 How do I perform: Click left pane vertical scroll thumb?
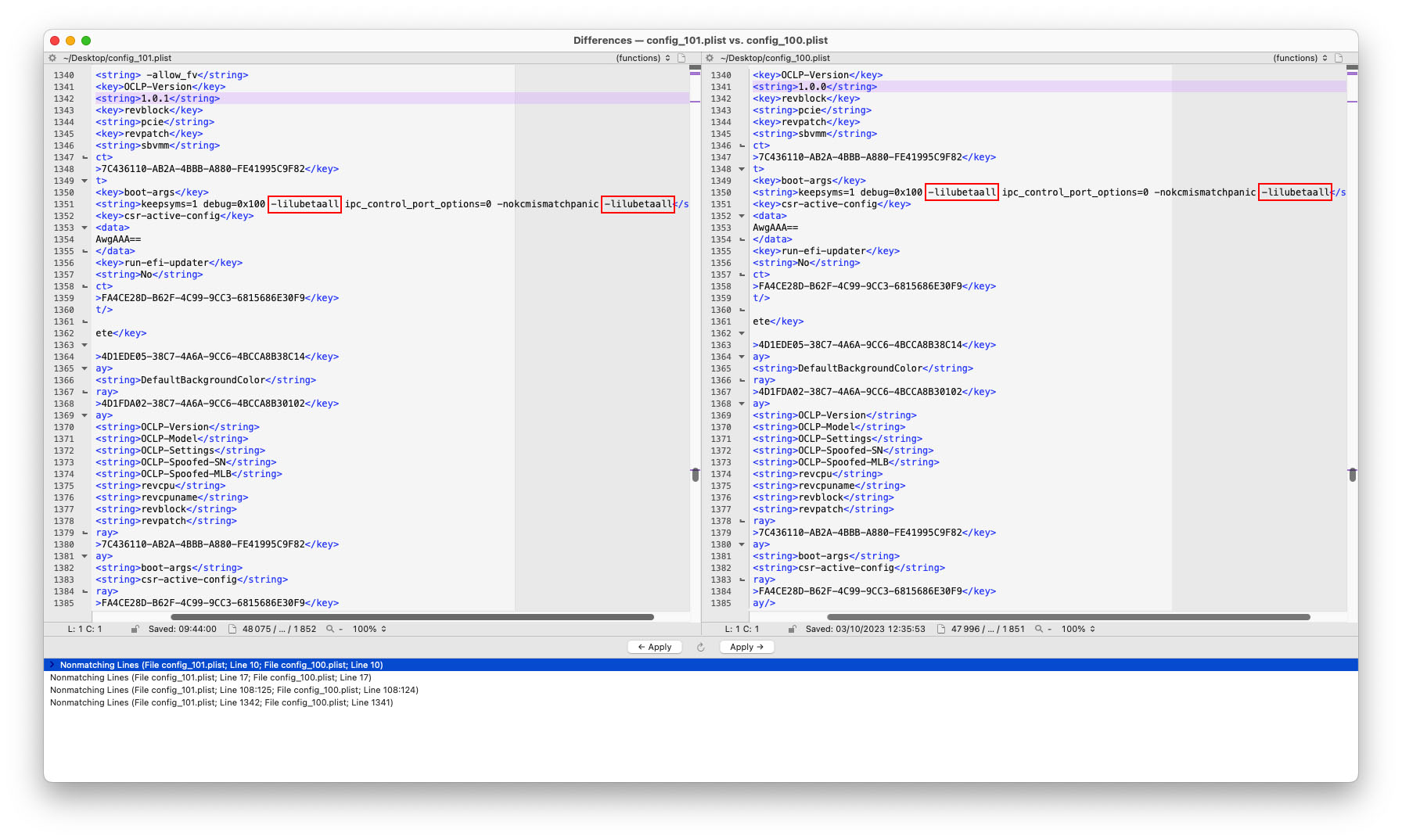[695, 474]
